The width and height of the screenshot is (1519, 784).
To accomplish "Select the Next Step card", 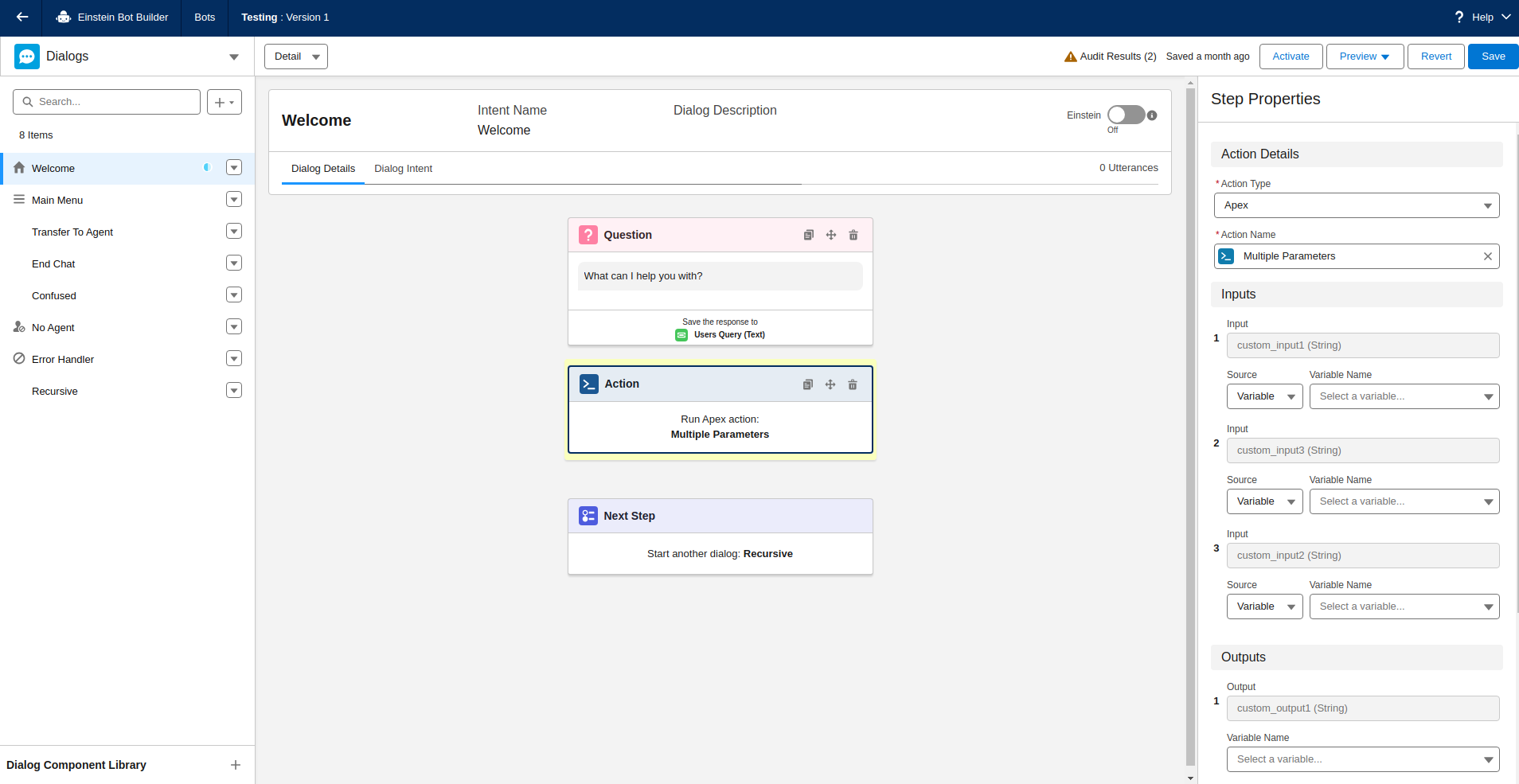I will pos(720,536).
